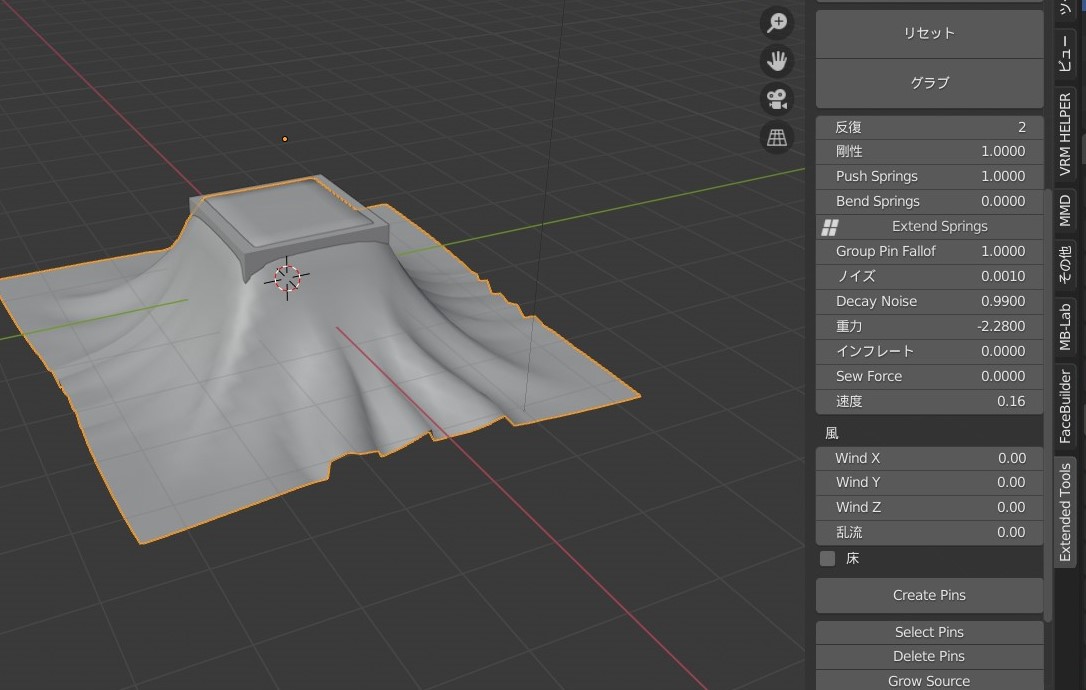Click the リセット button

tap(929, 33)
